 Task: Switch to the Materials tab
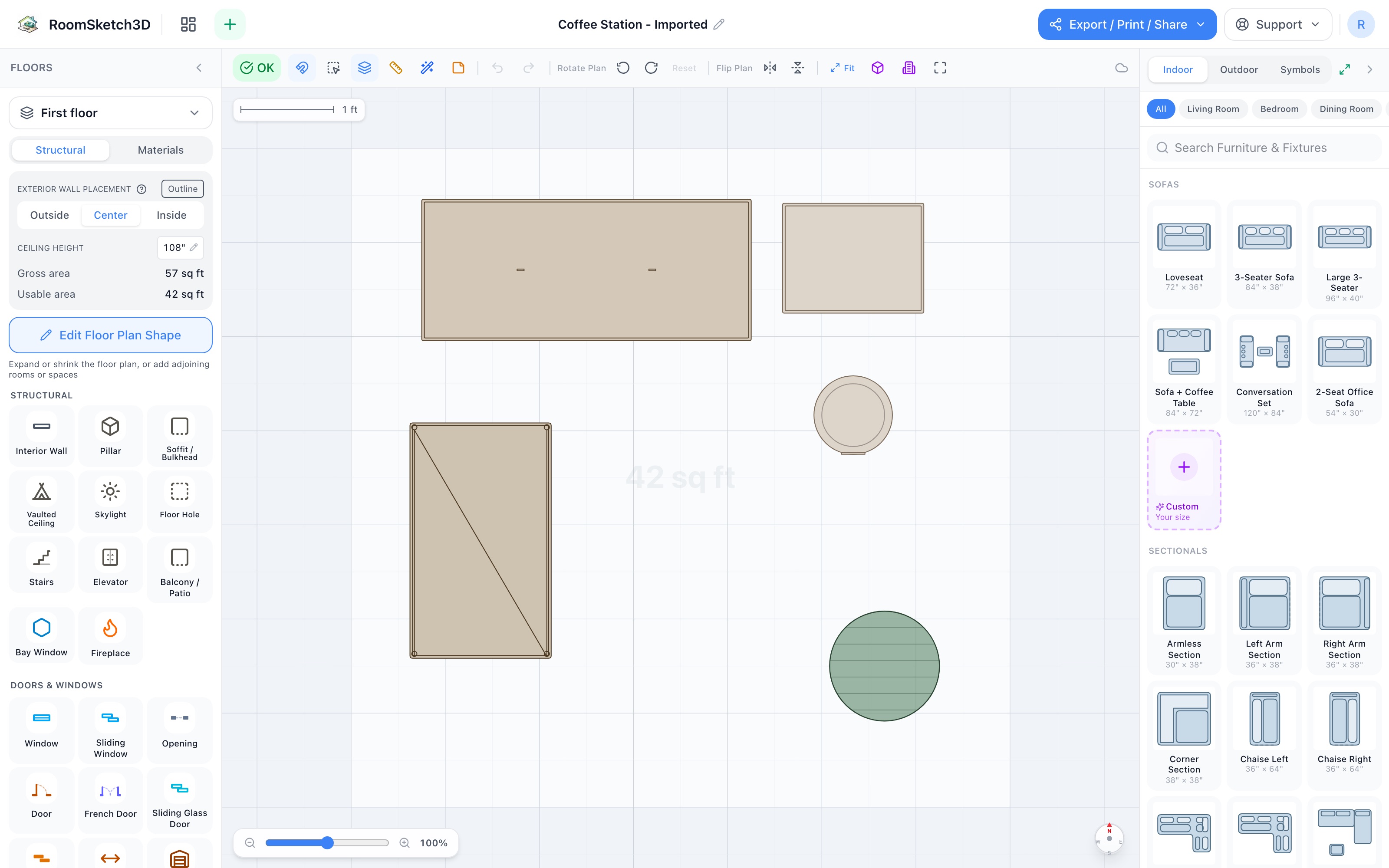[x=161, y=150]
